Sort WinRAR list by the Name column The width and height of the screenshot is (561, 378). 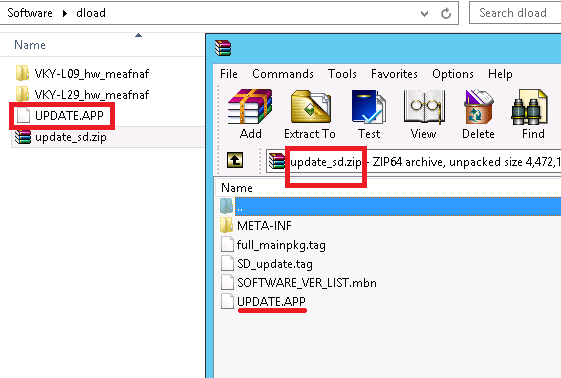point(236,187)
